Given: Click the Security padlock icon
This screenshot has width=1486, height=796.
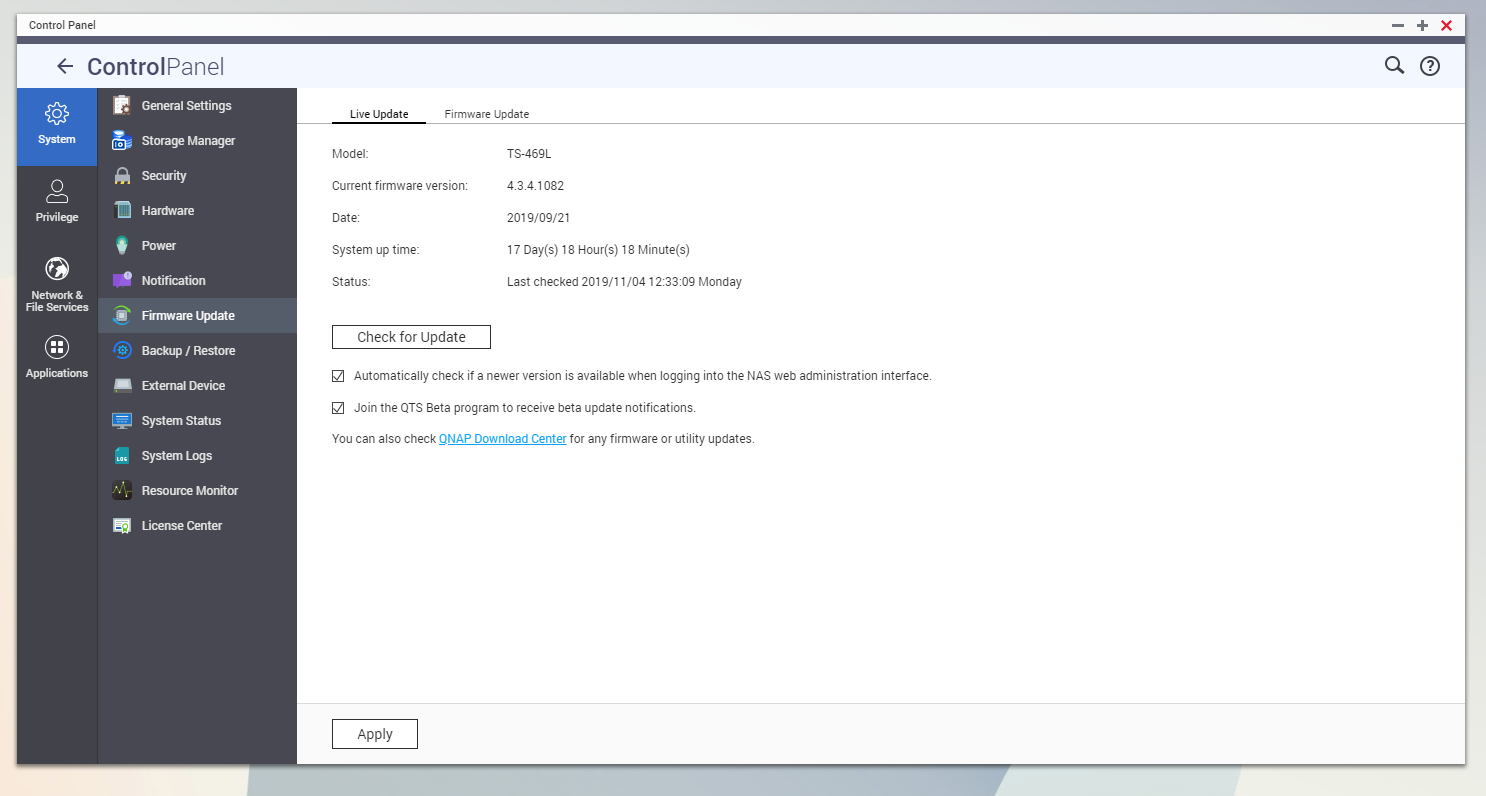Looking at the screenshot, I should tap(122, 175).
